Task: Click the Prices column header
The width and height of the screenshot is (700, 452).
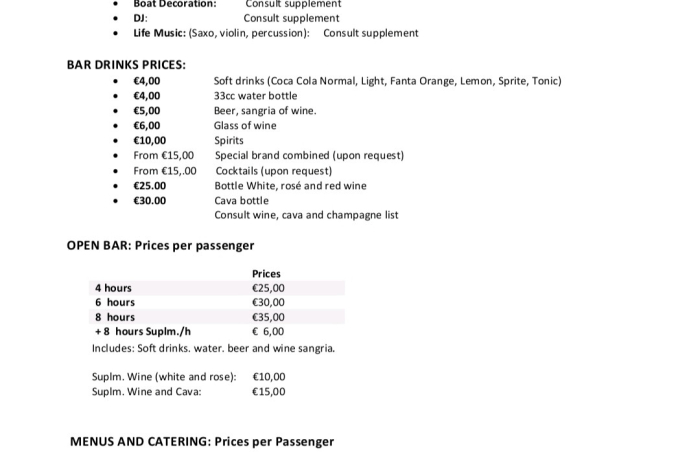Action: click(266, 273)
